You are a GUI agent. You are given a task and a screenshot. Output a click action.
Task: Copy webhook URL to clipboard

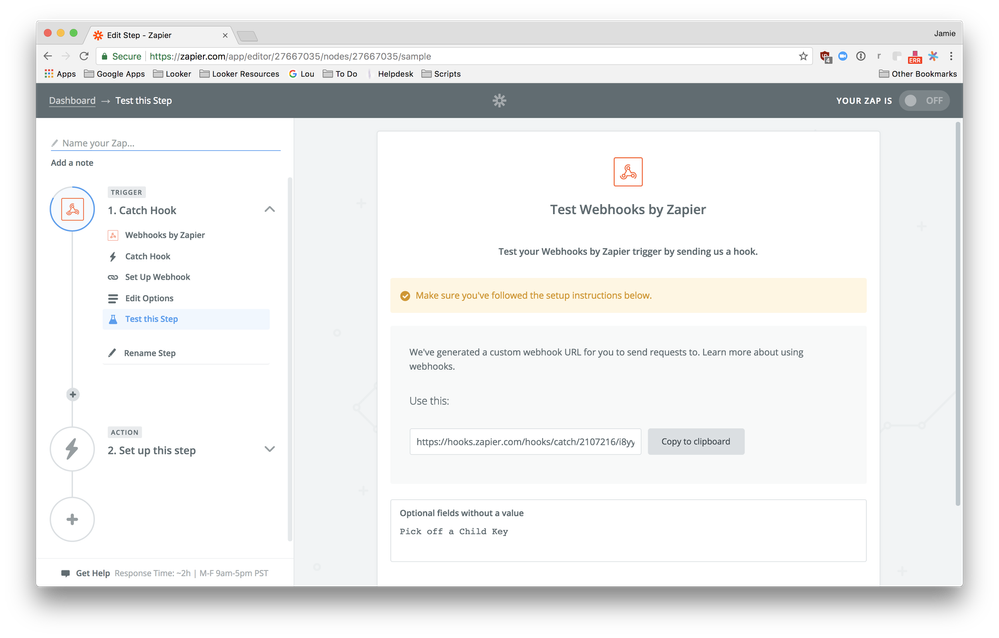[x=696, y=442]
